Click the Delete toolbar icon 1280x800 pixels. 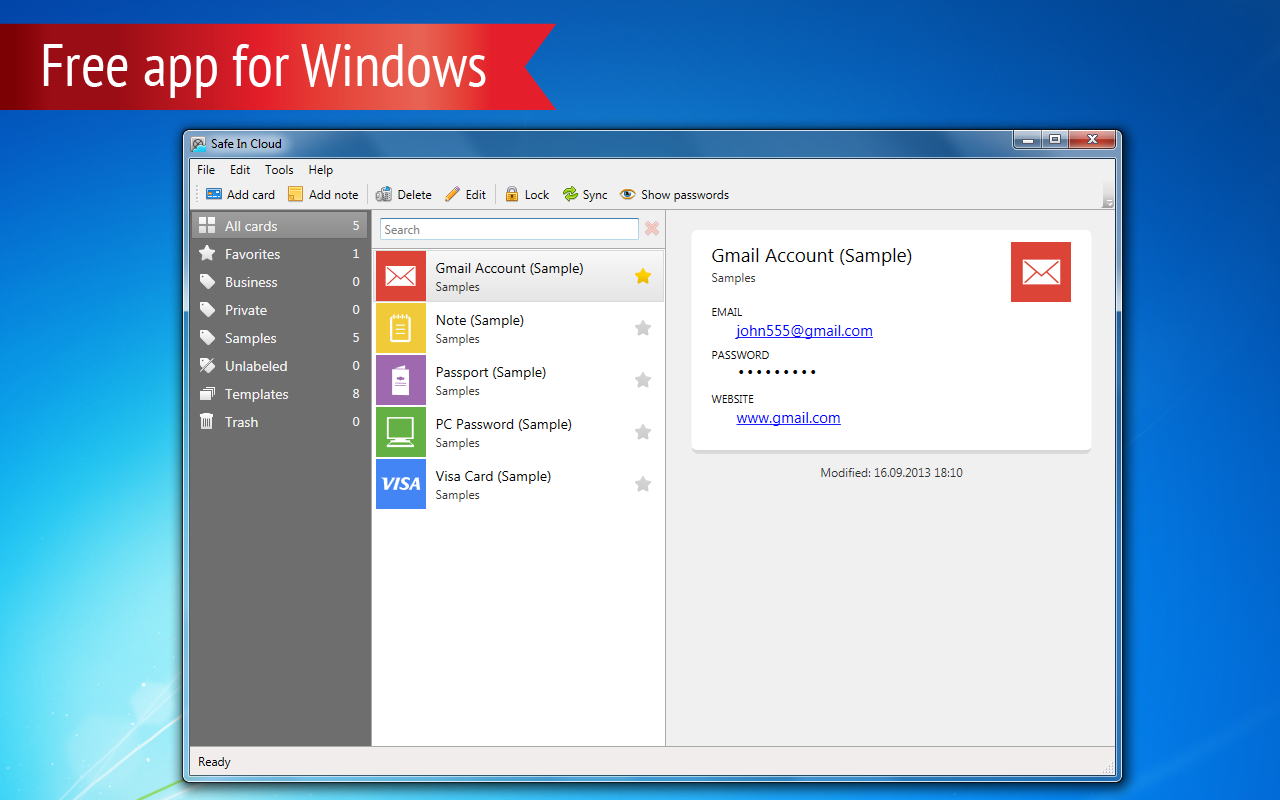[385, 194]
